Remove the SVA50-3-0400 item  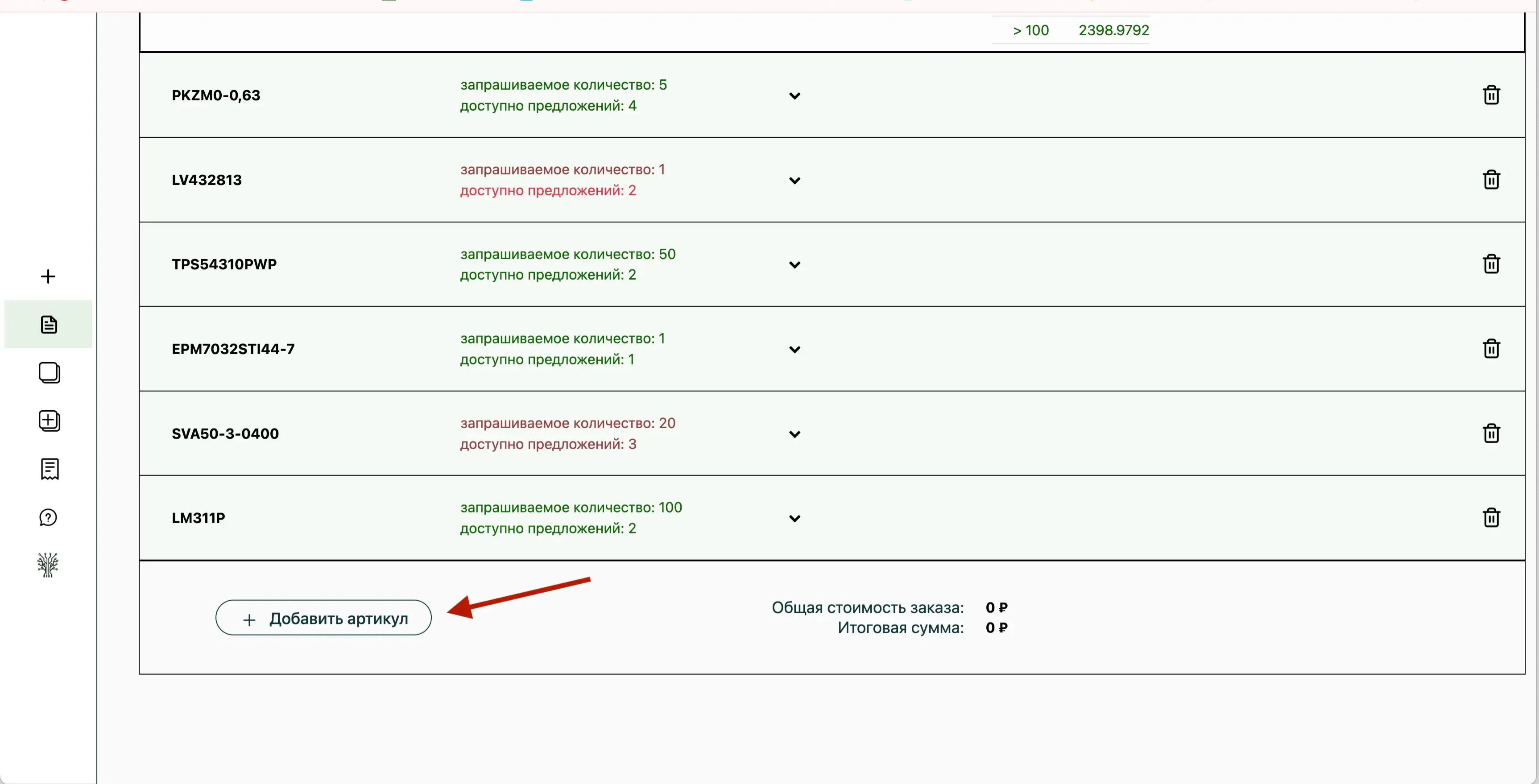point(1491,433)
